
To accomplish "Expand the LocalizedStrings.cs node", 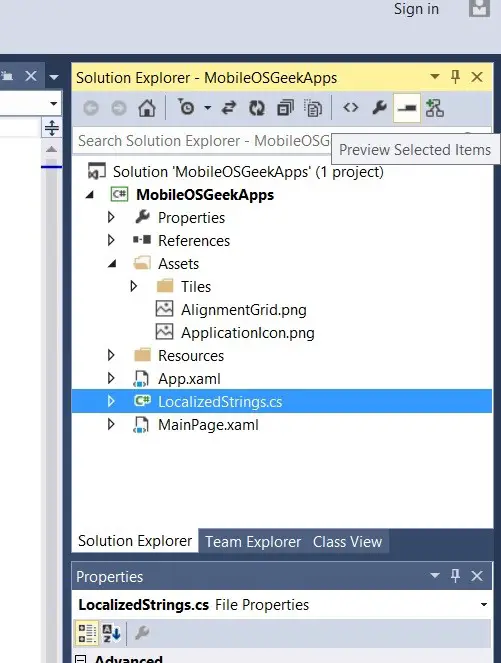I will coord(111,401).
